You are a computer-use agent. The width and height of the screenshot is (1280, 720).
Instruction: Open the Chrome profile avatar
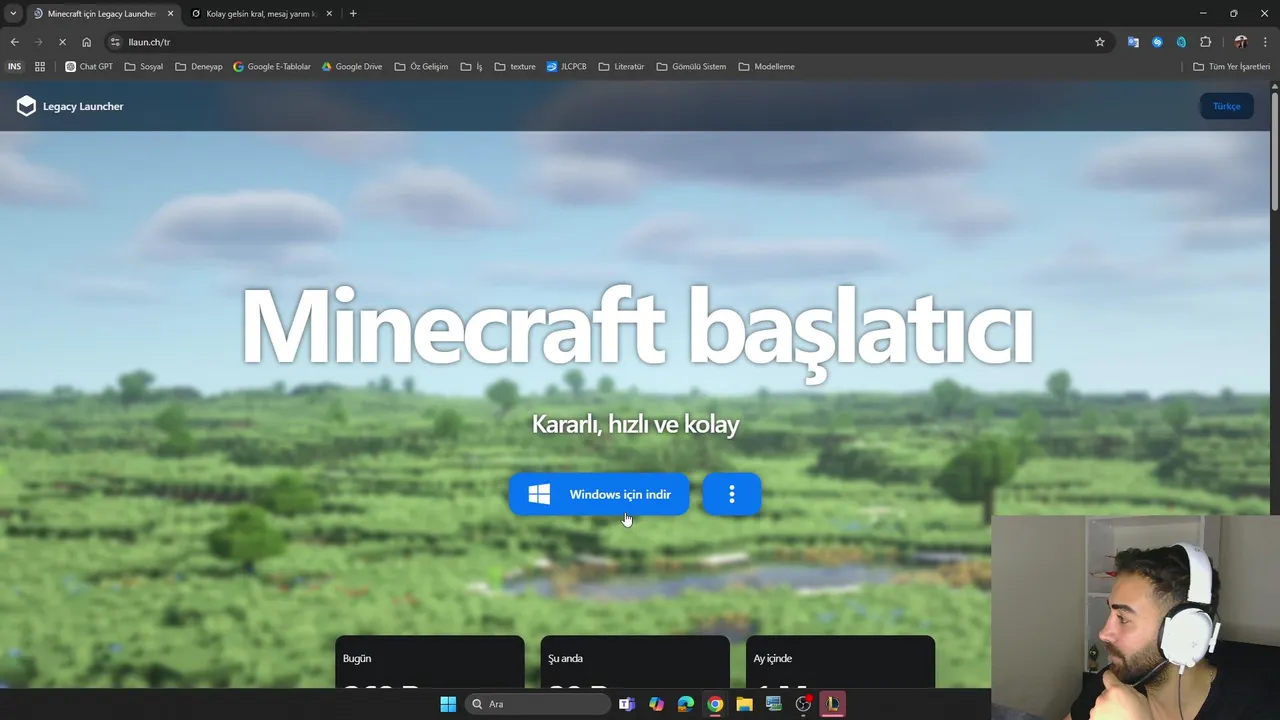click(1241, 42)
